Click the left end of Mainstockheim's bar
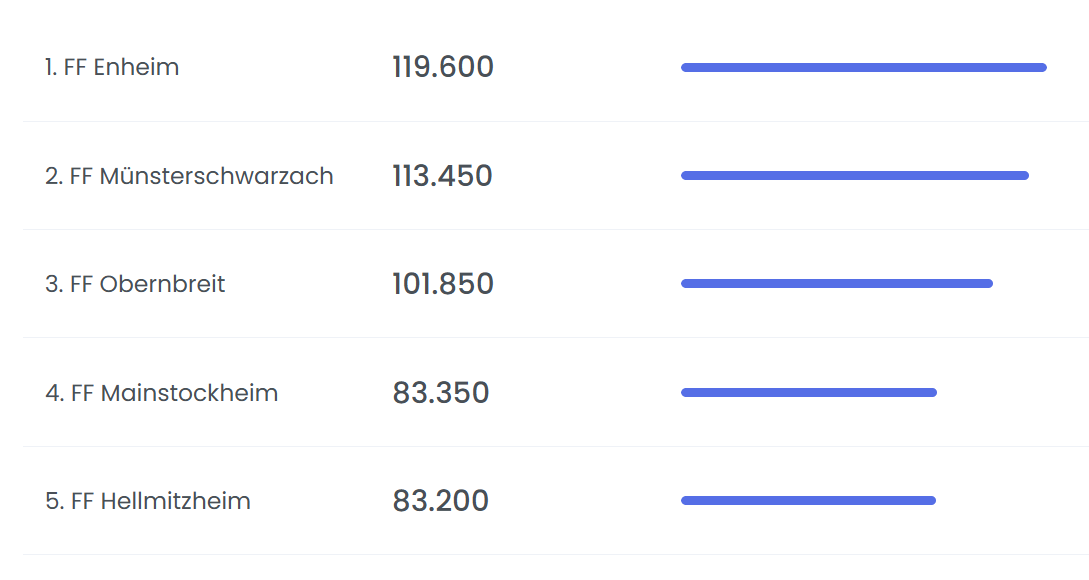The height and width of the screenshot is (580, 1089). tap(686, 392)
